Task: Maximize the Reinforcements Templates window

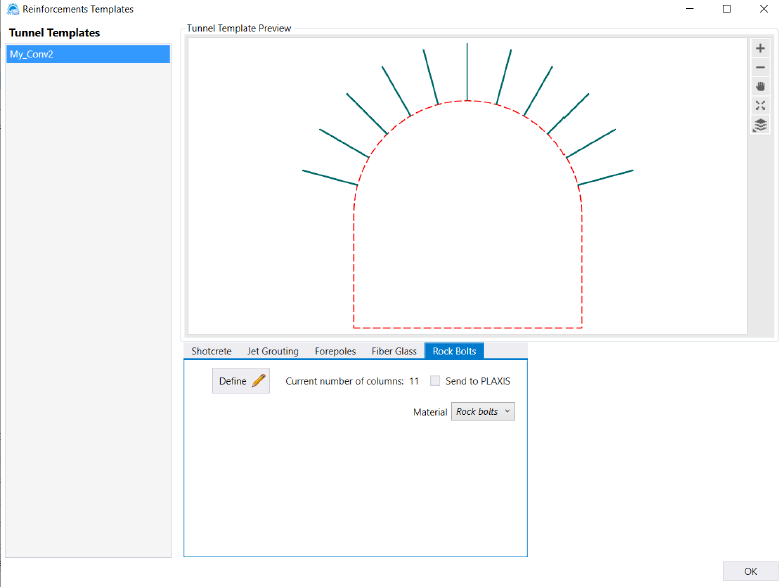Action: [727, 9]
